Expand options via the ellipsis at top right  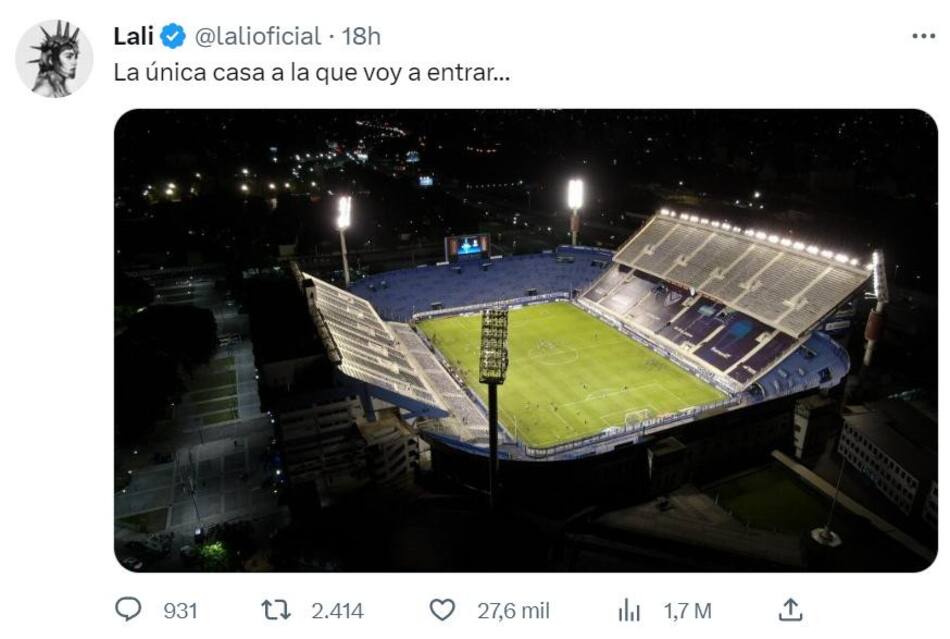point(922,33)
